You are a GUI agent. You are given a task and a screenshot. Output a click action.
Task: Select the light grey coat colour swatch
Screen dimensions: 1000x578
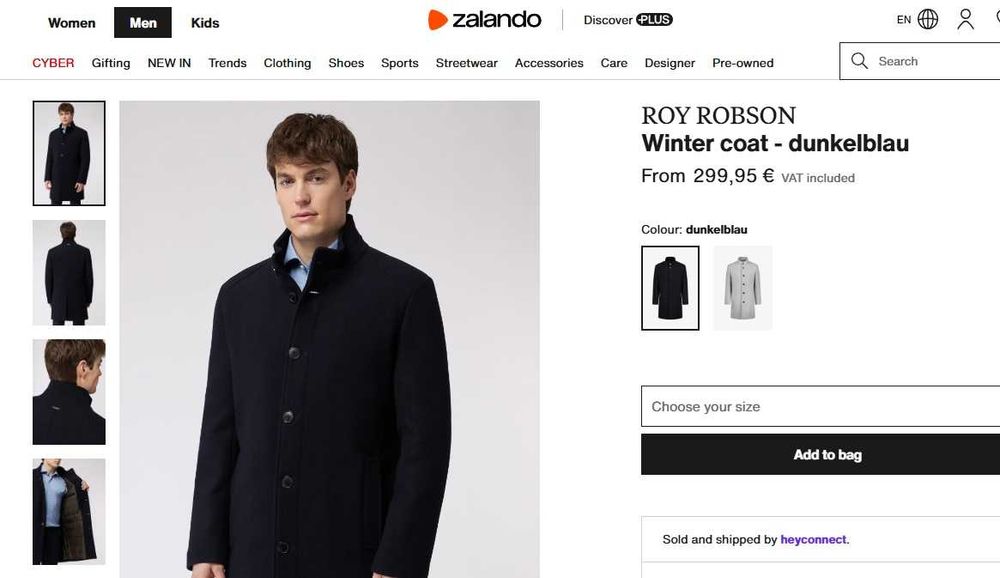(x=742, y=288)
